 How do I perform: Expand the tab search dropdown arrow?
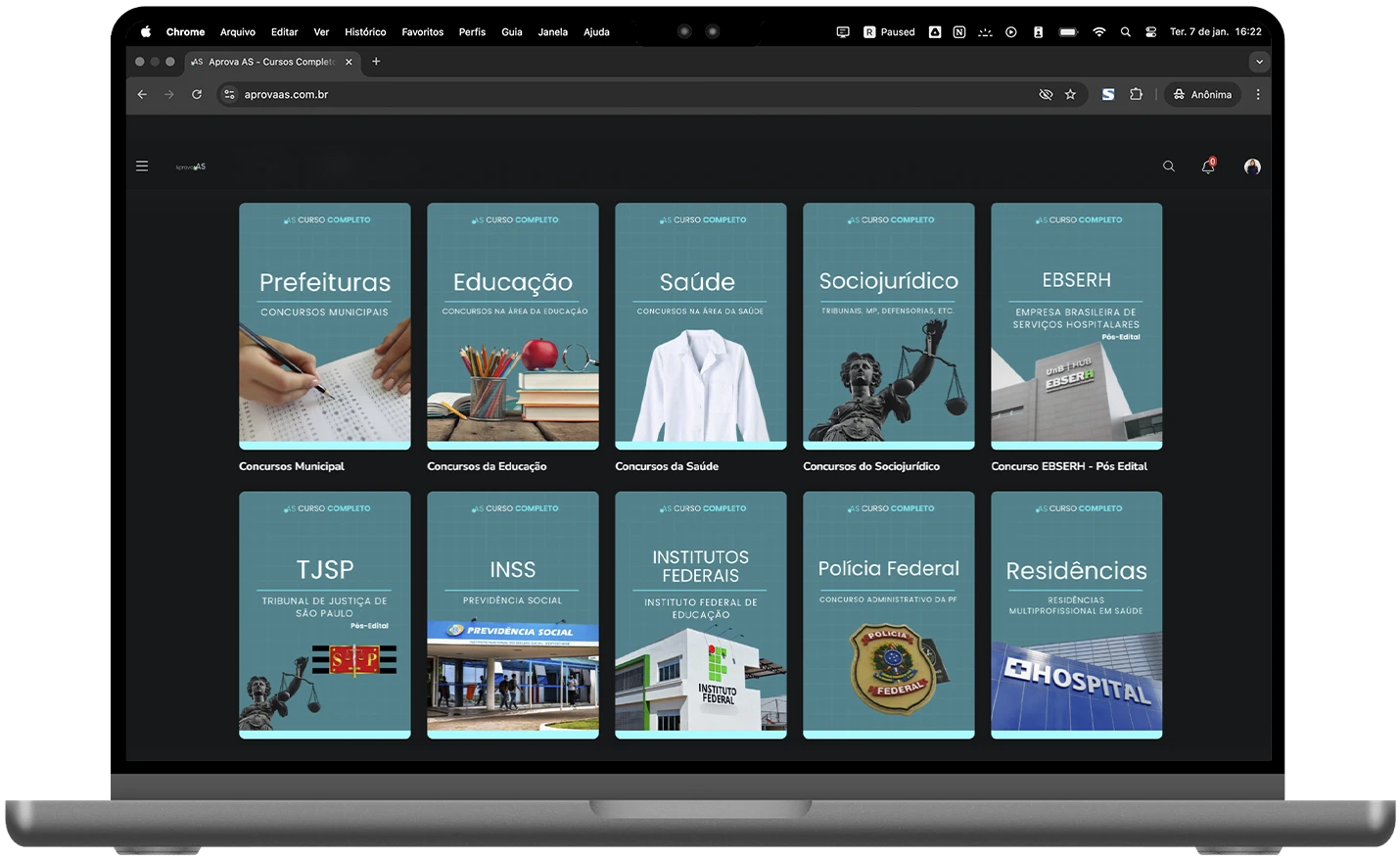pos(1259,62)
